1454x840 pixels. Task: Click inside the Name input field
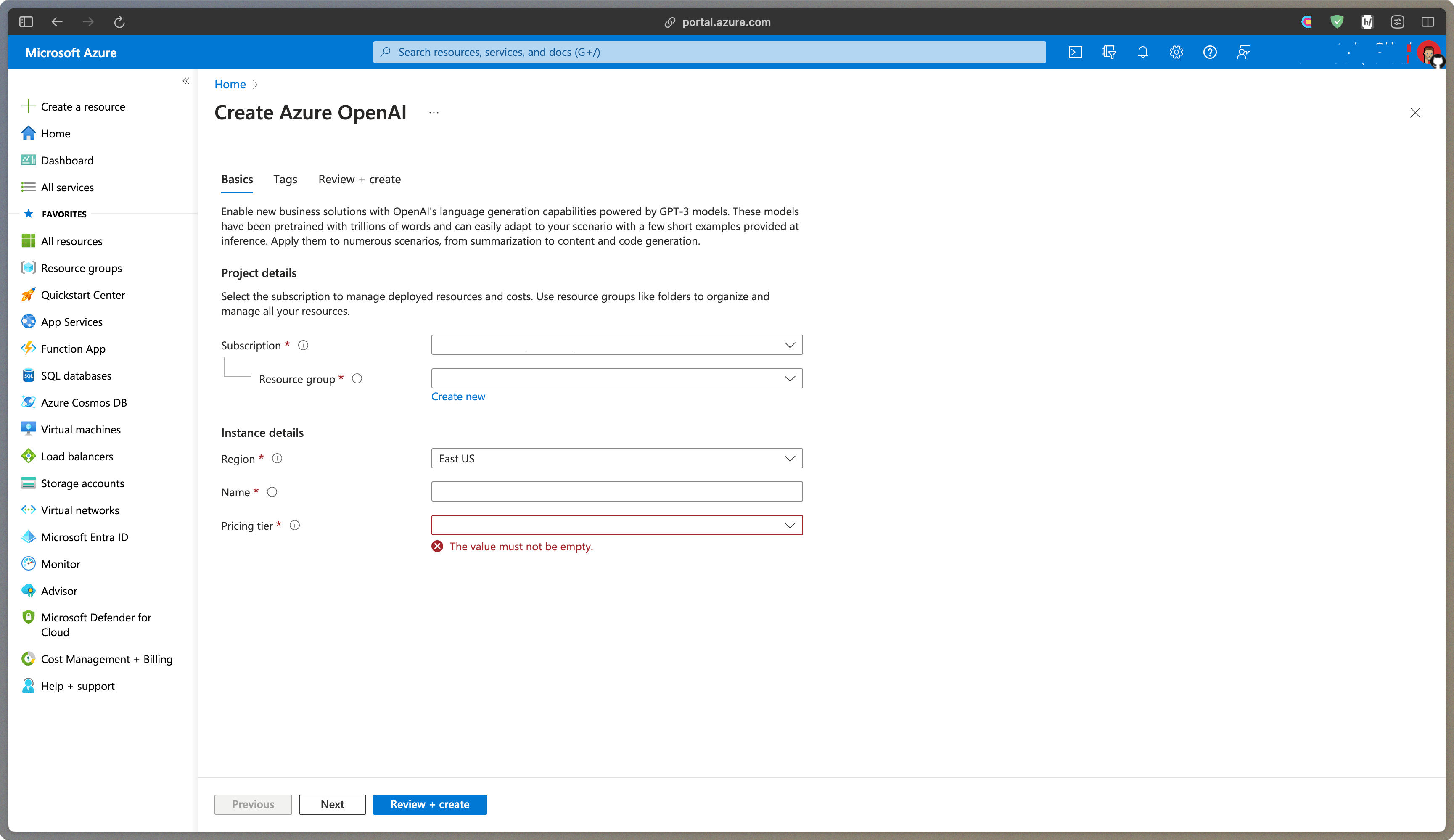click(616, 491)
